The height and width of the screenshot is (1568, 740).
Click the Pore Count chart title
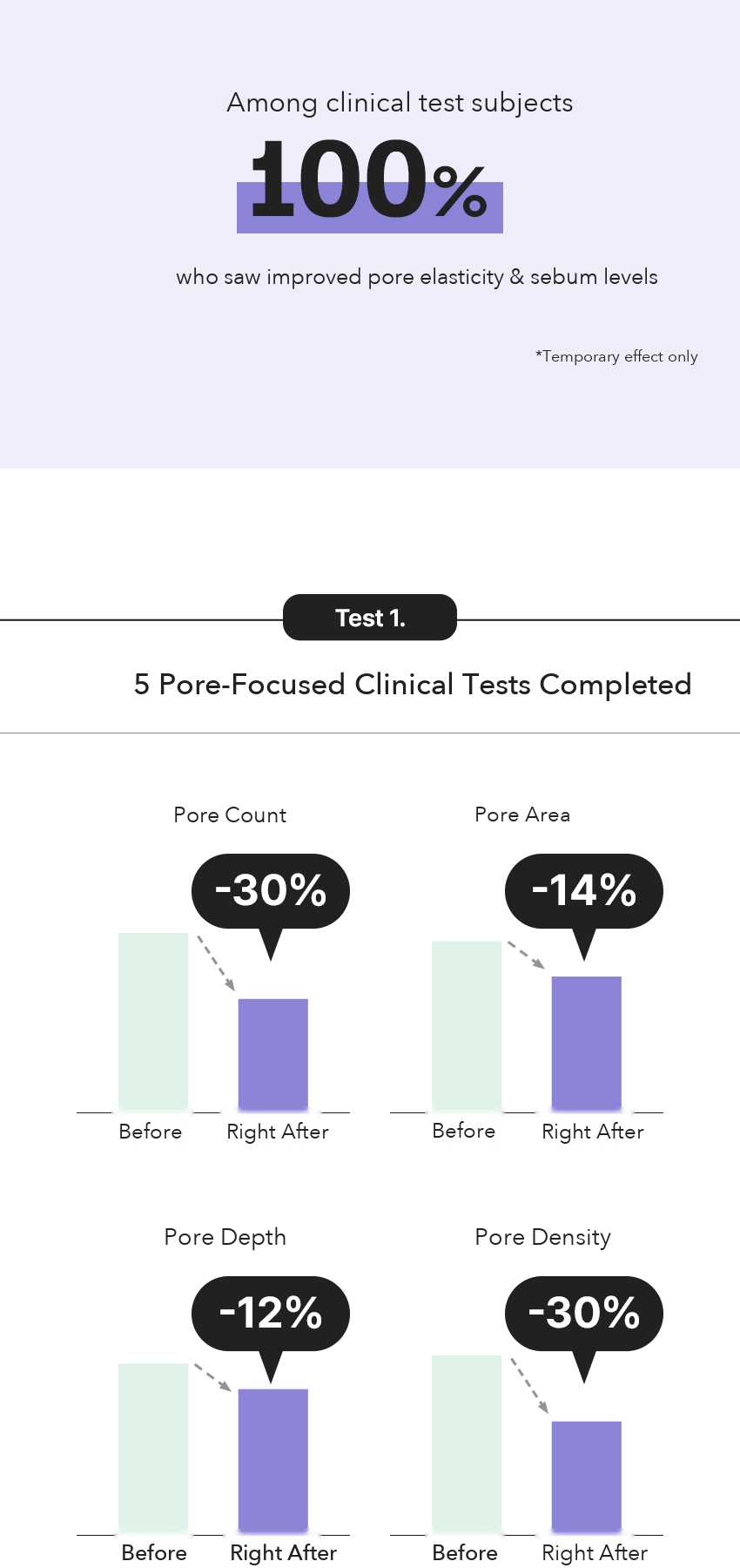coord(230,815)
